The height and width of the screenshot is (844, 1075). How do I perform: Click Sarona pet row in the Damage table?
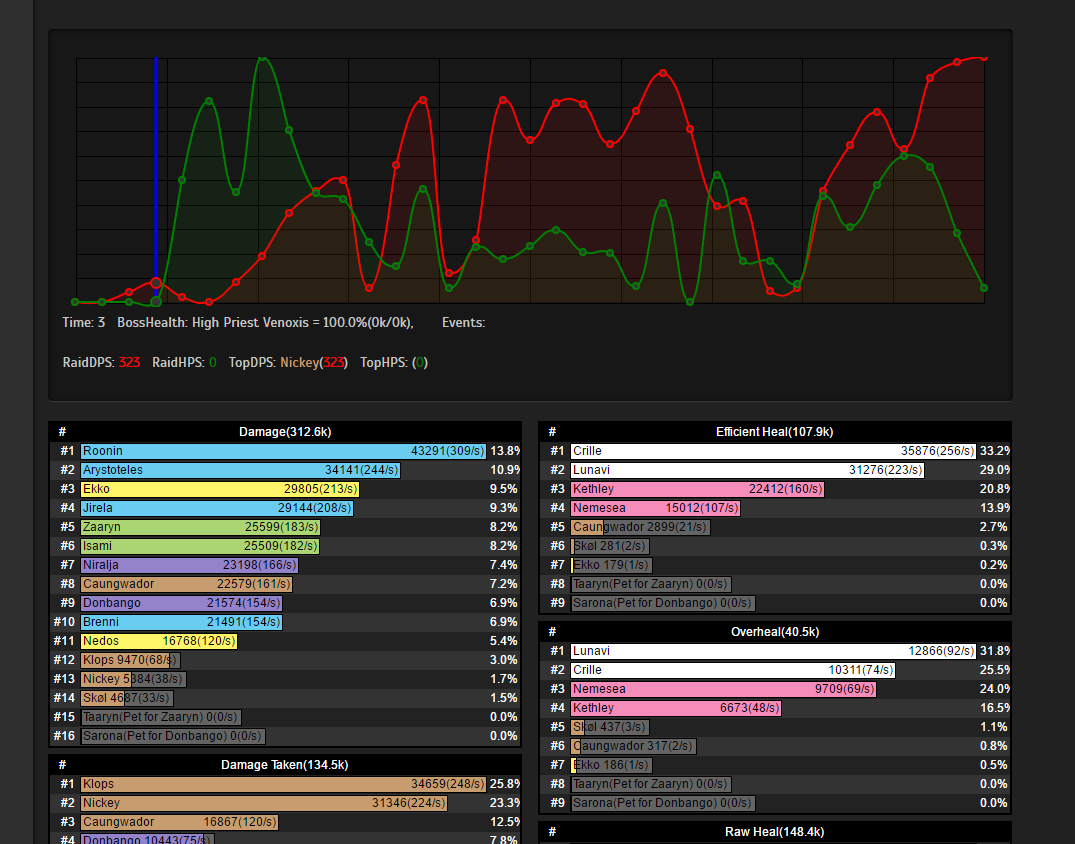point(172,736)
